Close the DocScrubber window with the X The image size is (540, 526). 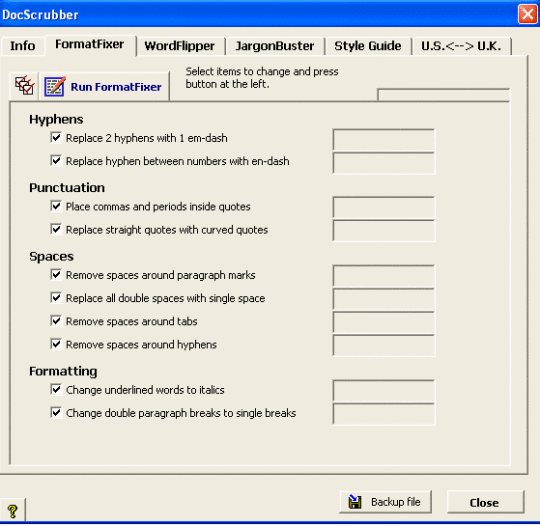click(527, 14)
